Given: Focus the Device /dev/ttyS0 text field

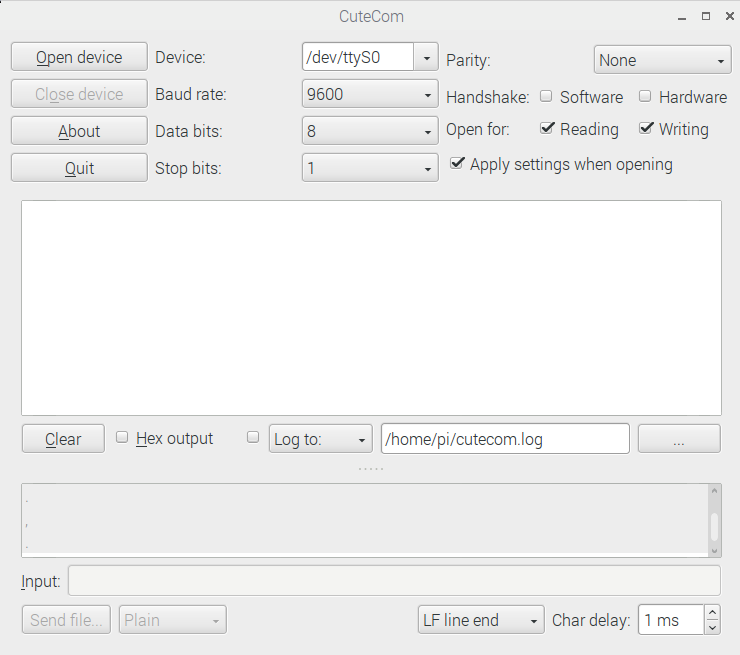Looking at the screenshot, I should (358, 57).
